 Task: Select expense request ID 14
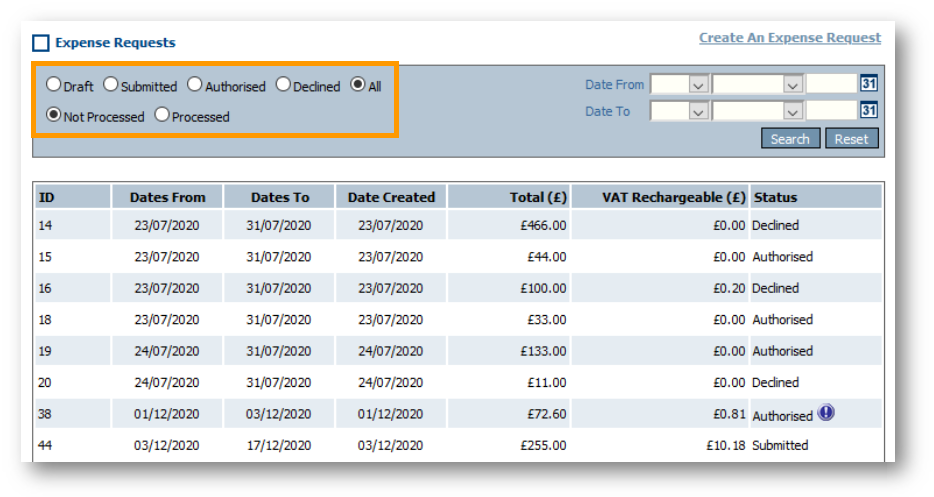[x=45, y=226]
